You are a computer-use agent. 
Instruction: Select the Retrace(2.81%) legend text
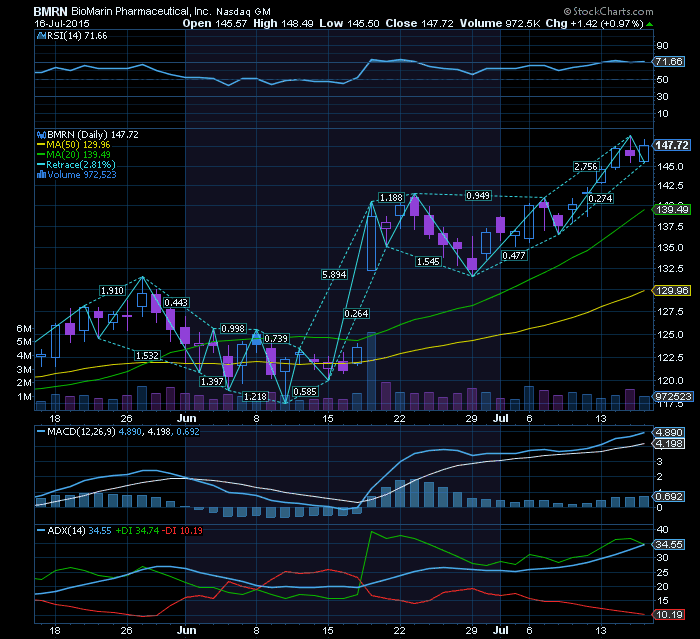click(81, 165)
